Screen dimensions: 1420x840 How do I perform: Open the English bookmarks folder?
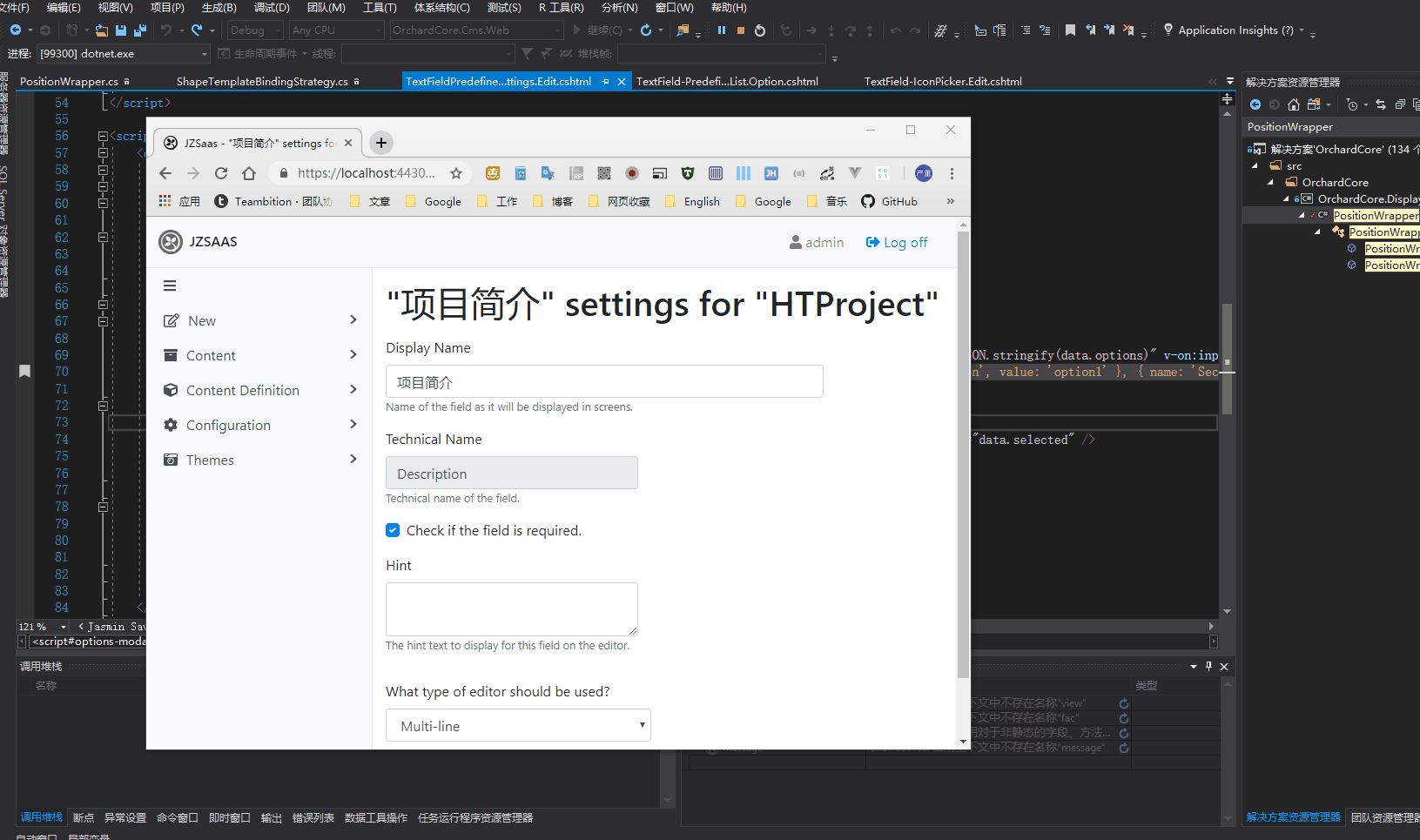(692, 201)
